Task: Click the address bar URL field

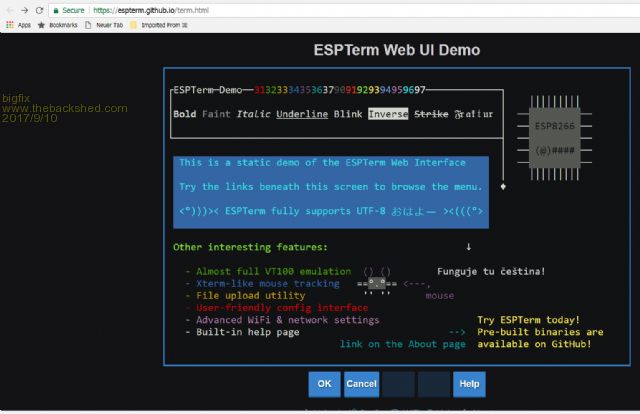Action: coord(300,10)
